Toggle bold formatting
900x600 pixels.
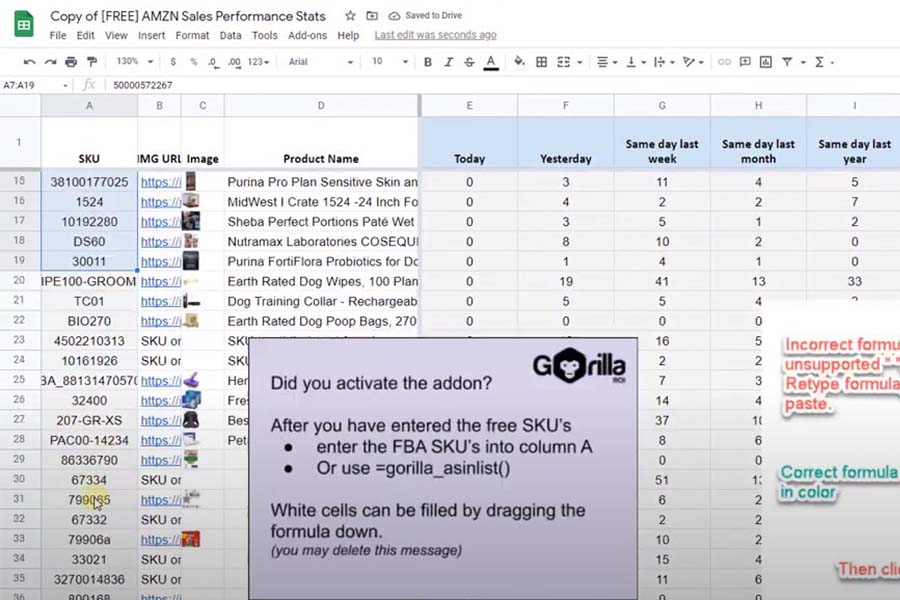[428, 62]
